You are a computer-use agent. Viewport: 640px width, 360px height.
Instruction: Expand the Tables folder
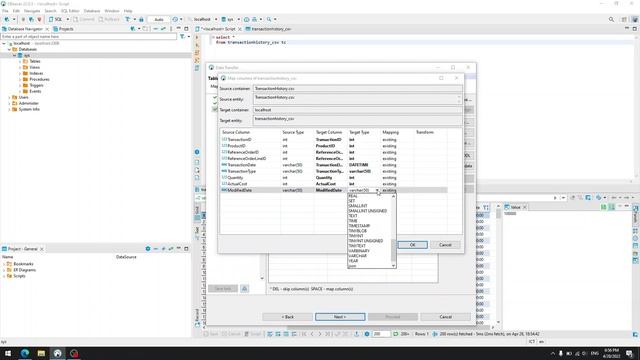pyautogui.click(x=20, y=61)
